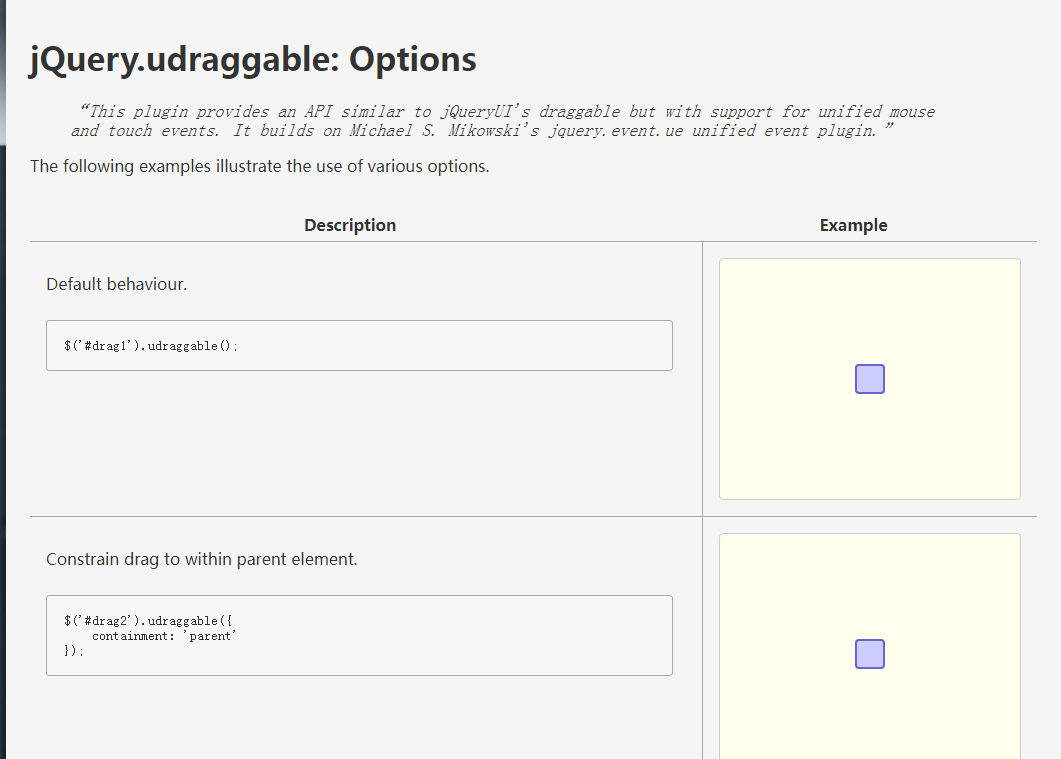Click the code box with containment: 'parent'
1061x759 pixels.
[359, 635]
